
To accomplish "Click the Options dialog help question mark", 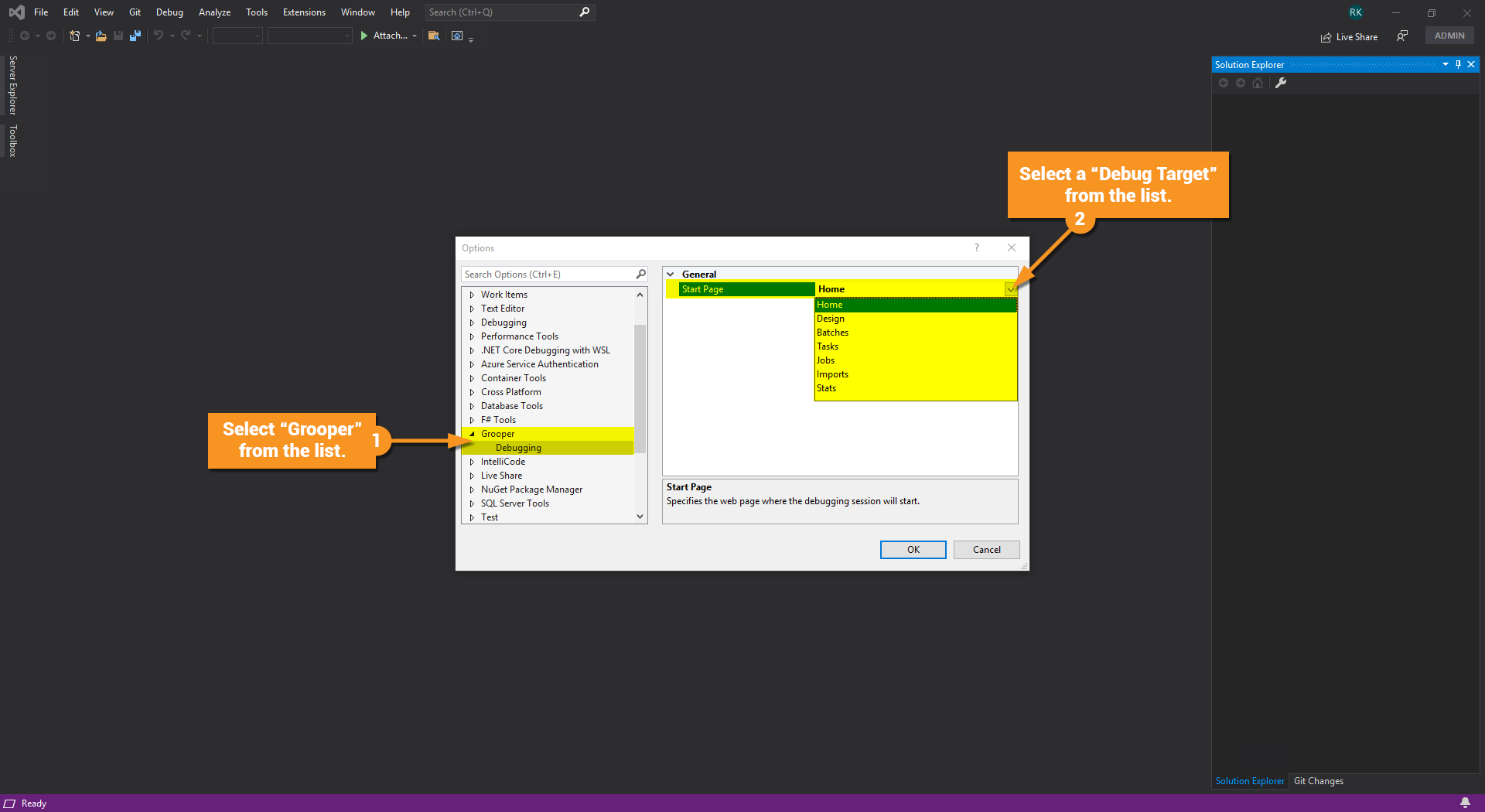I will 977,247.
